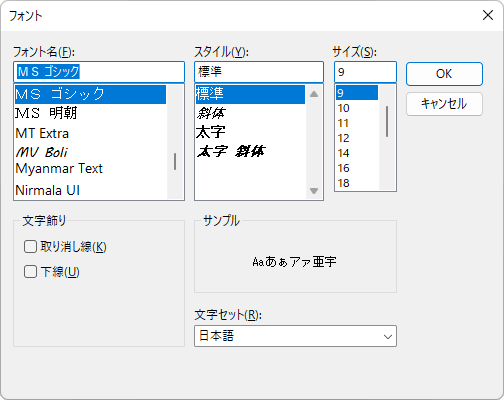Select MT Extra in the font list

pos(90,133)
